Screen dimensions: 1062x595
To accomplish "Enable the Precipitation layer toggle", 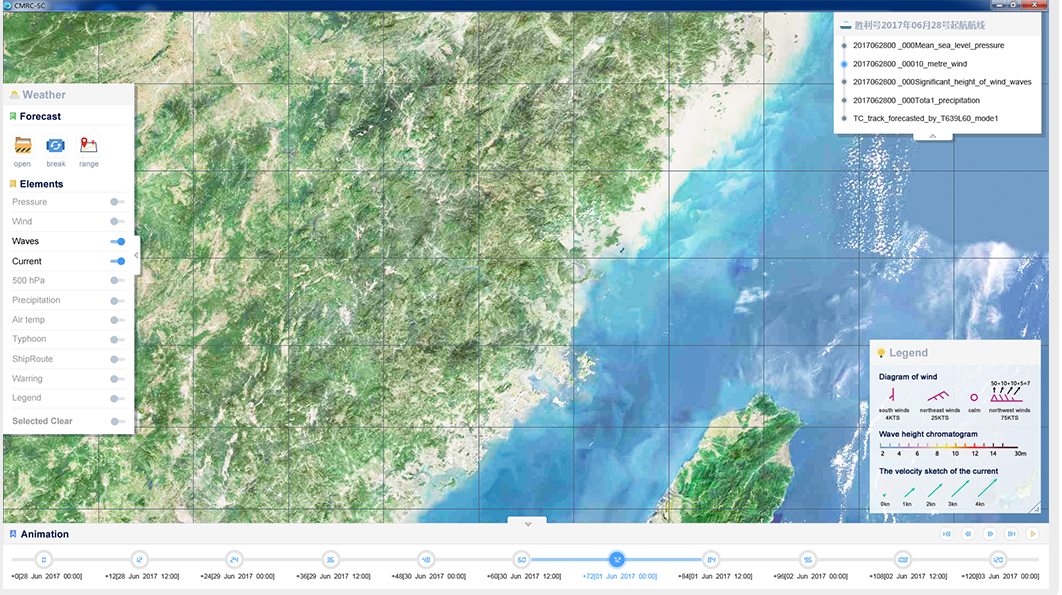I will [x=118, y=300].
